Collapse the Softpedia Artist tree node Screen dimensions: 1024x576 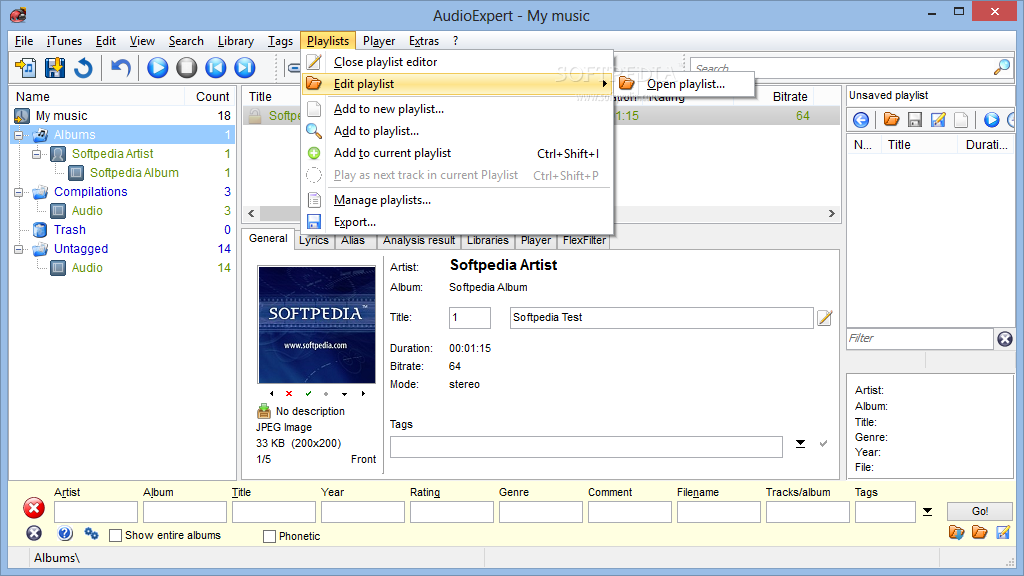[x=37, y=154]
